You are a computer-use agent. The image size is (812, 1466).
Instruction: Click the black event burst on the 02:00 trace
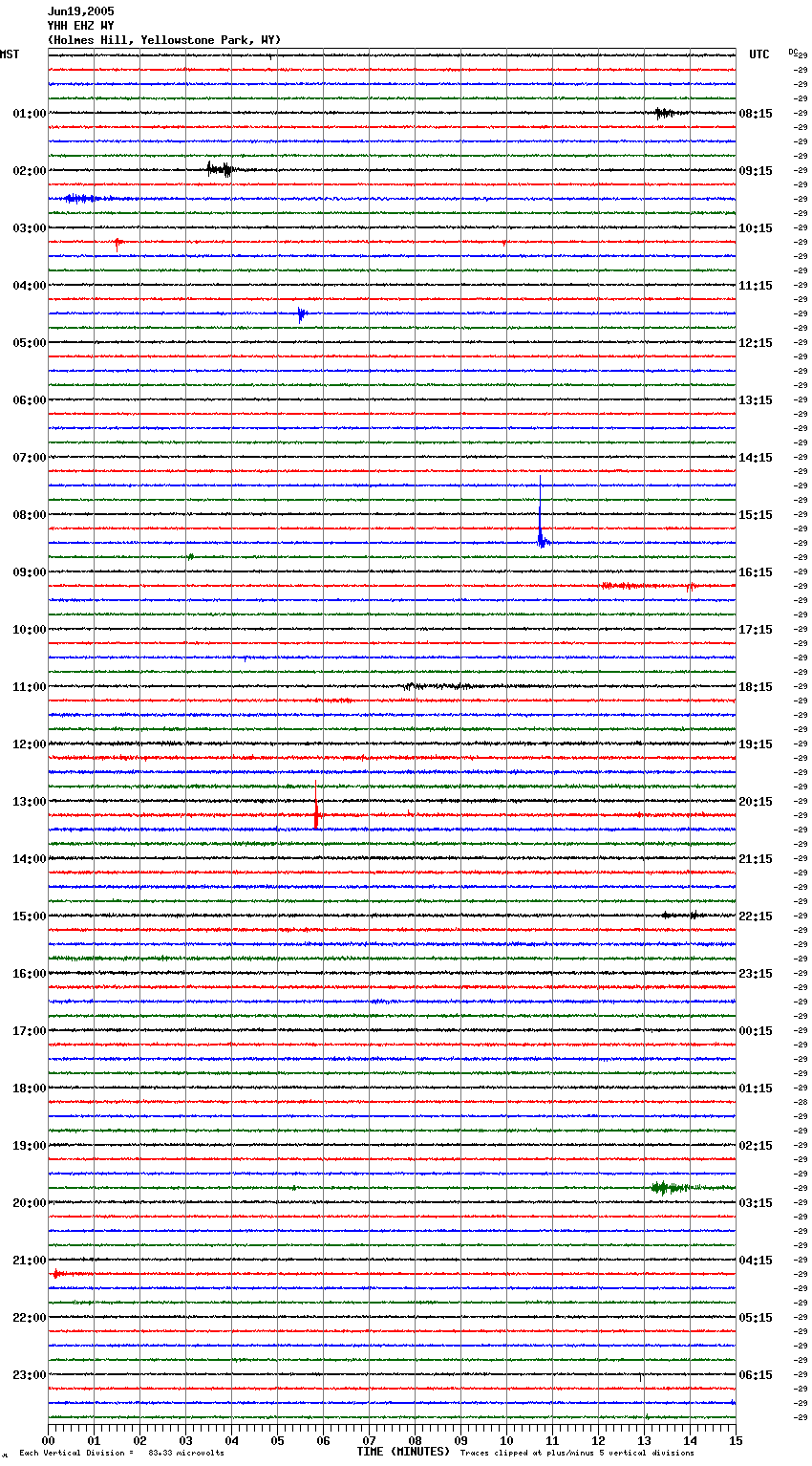click(x=221, y=170)
